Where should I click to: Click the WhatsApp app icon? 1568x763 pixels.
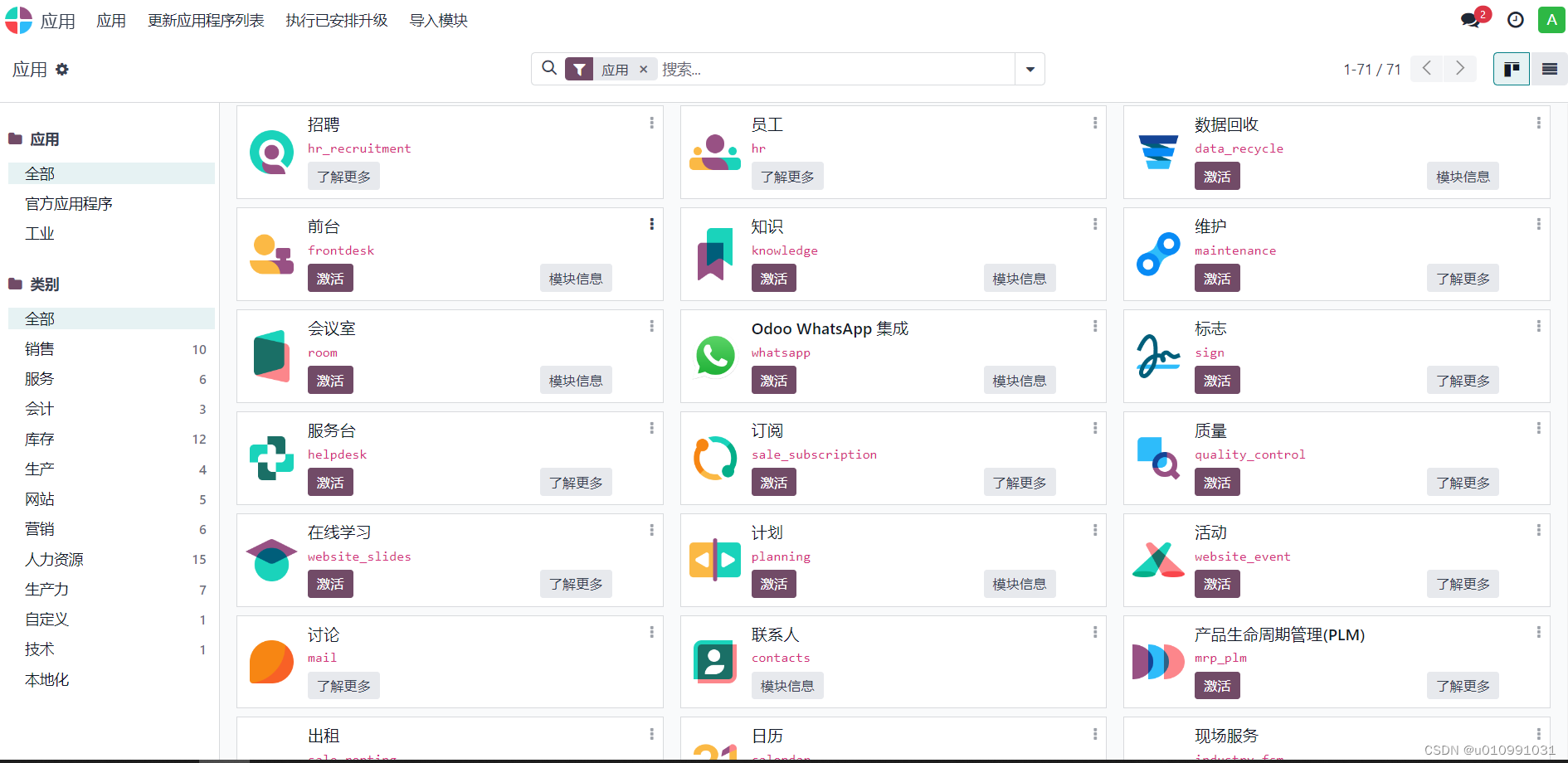(714, 356)
